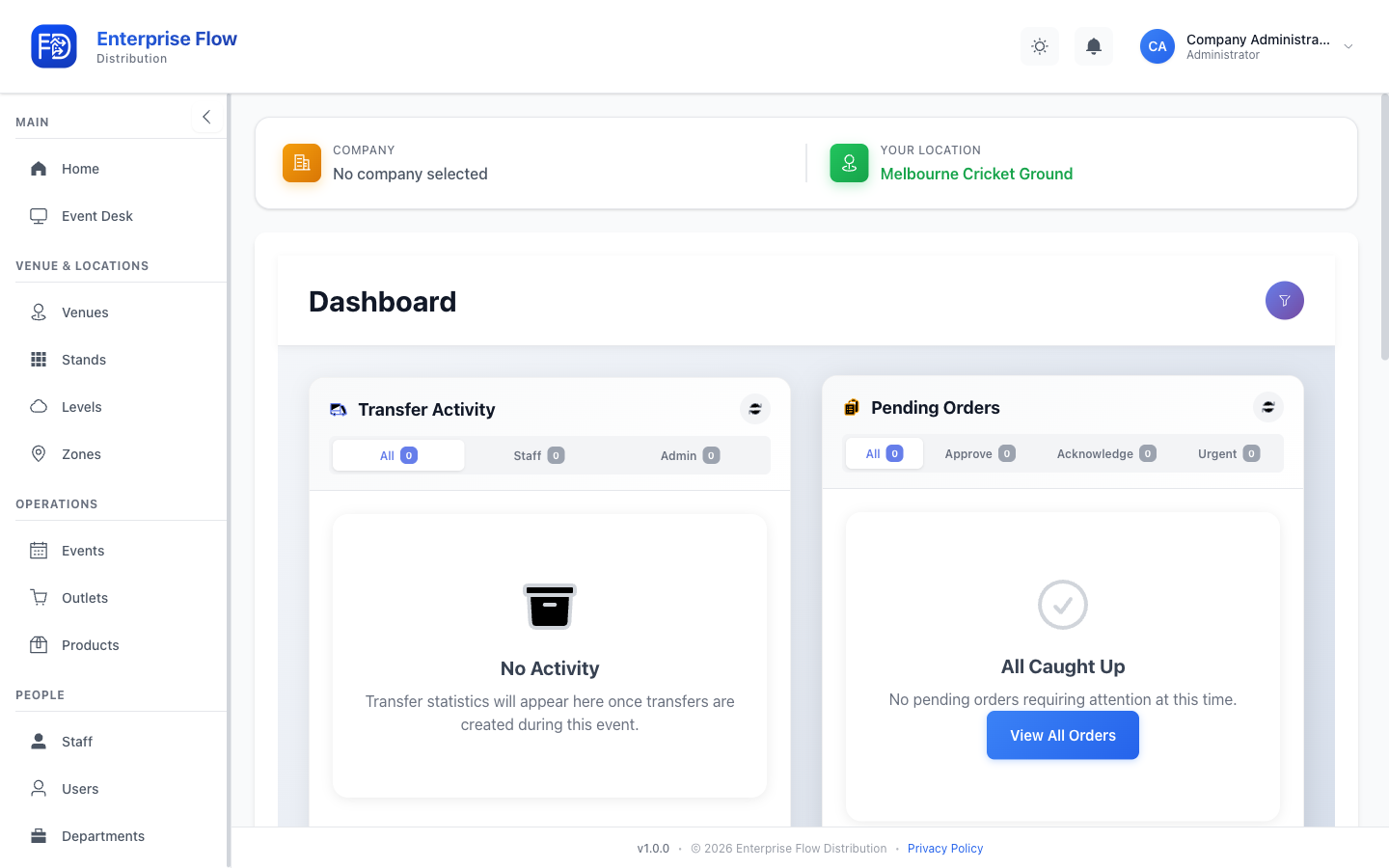Click the Dashboard heading
Screen dimensions: 1389x868
(x=383, y=302)
